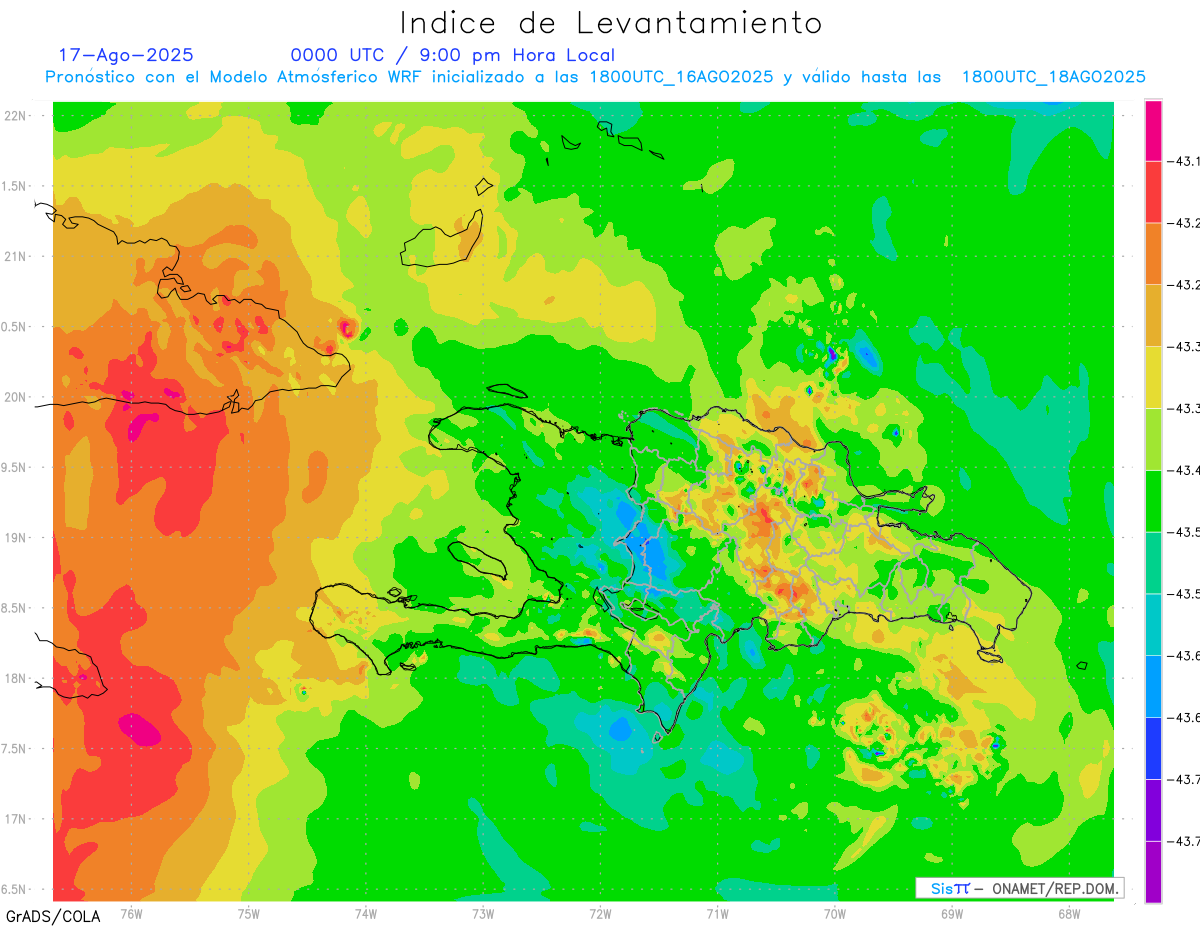Screen dimensions: 1200x927
Task: Click the royal blue swatch in the color legend
Action: (1153, 748)
